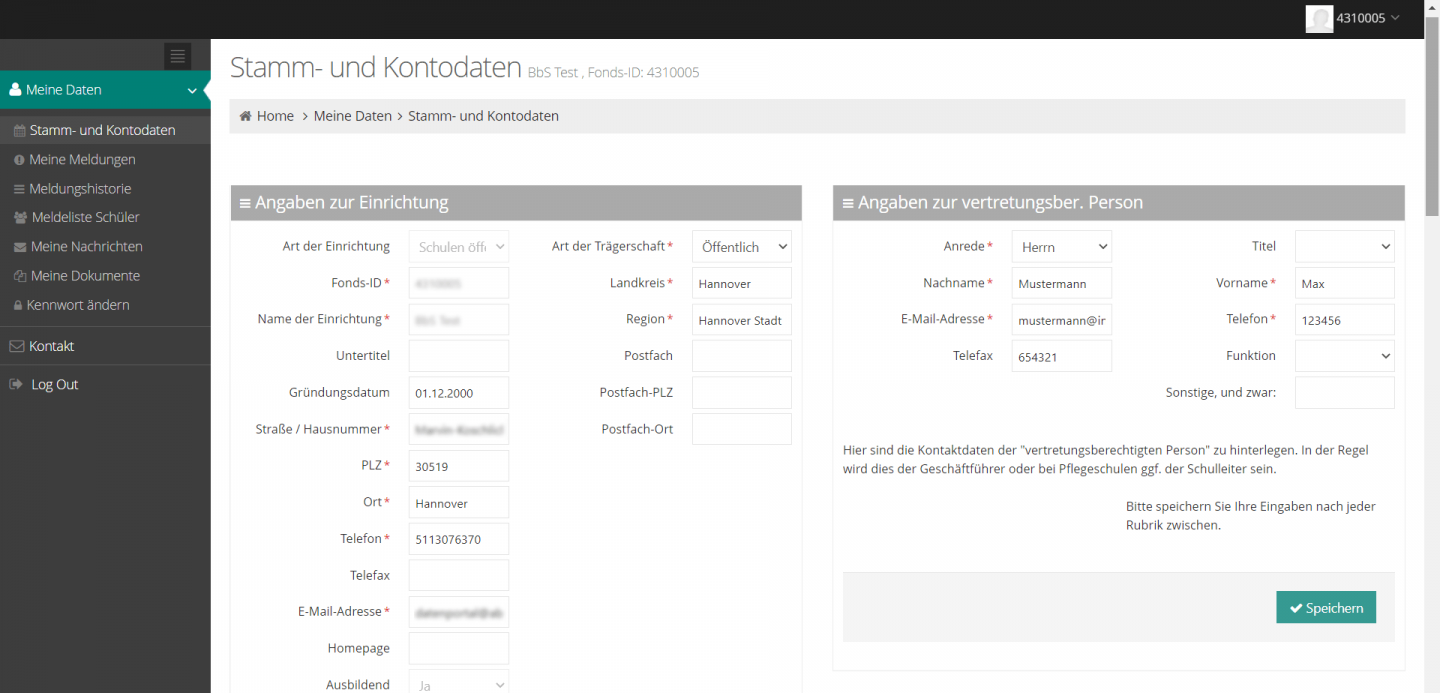The width and height of the screenshot is (1440, 693).
Task: Open the Titel dropdown
Action: pos(1345,246)
